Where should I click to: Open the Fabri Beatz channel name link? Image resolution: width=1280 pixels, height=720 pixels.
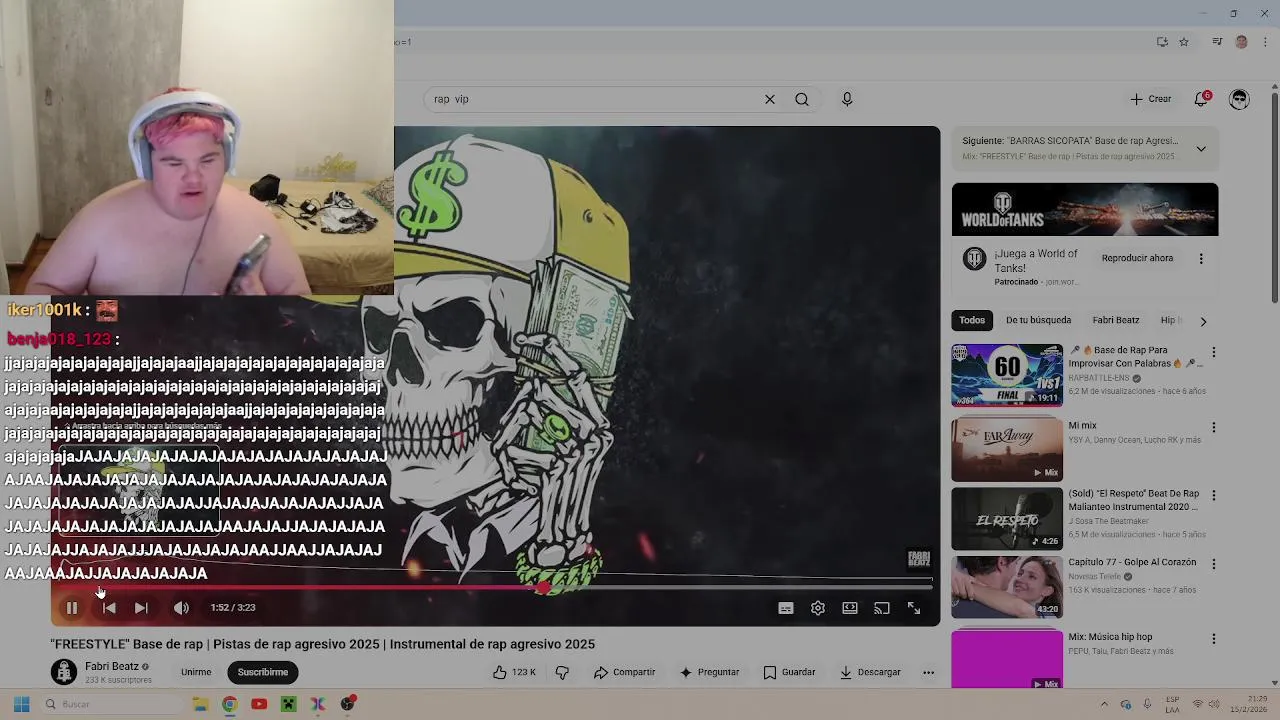tap(112, 666)
